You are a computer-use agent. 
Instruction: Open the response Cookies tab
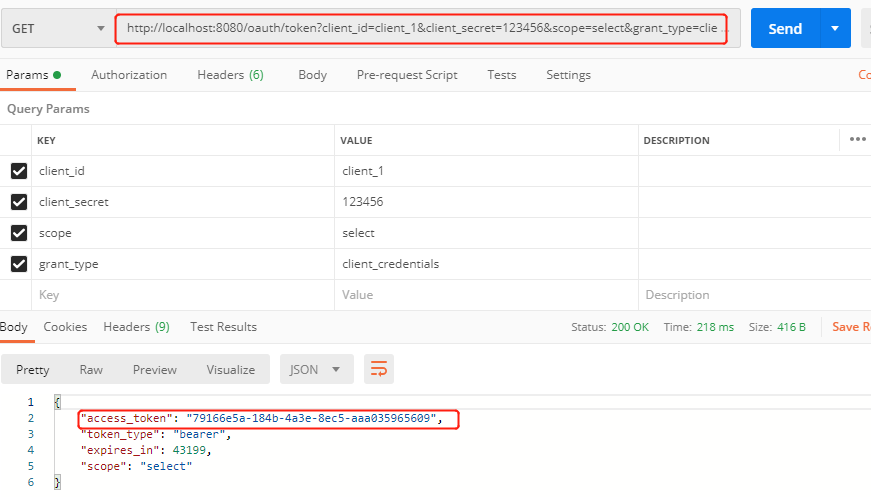point(65,327)
